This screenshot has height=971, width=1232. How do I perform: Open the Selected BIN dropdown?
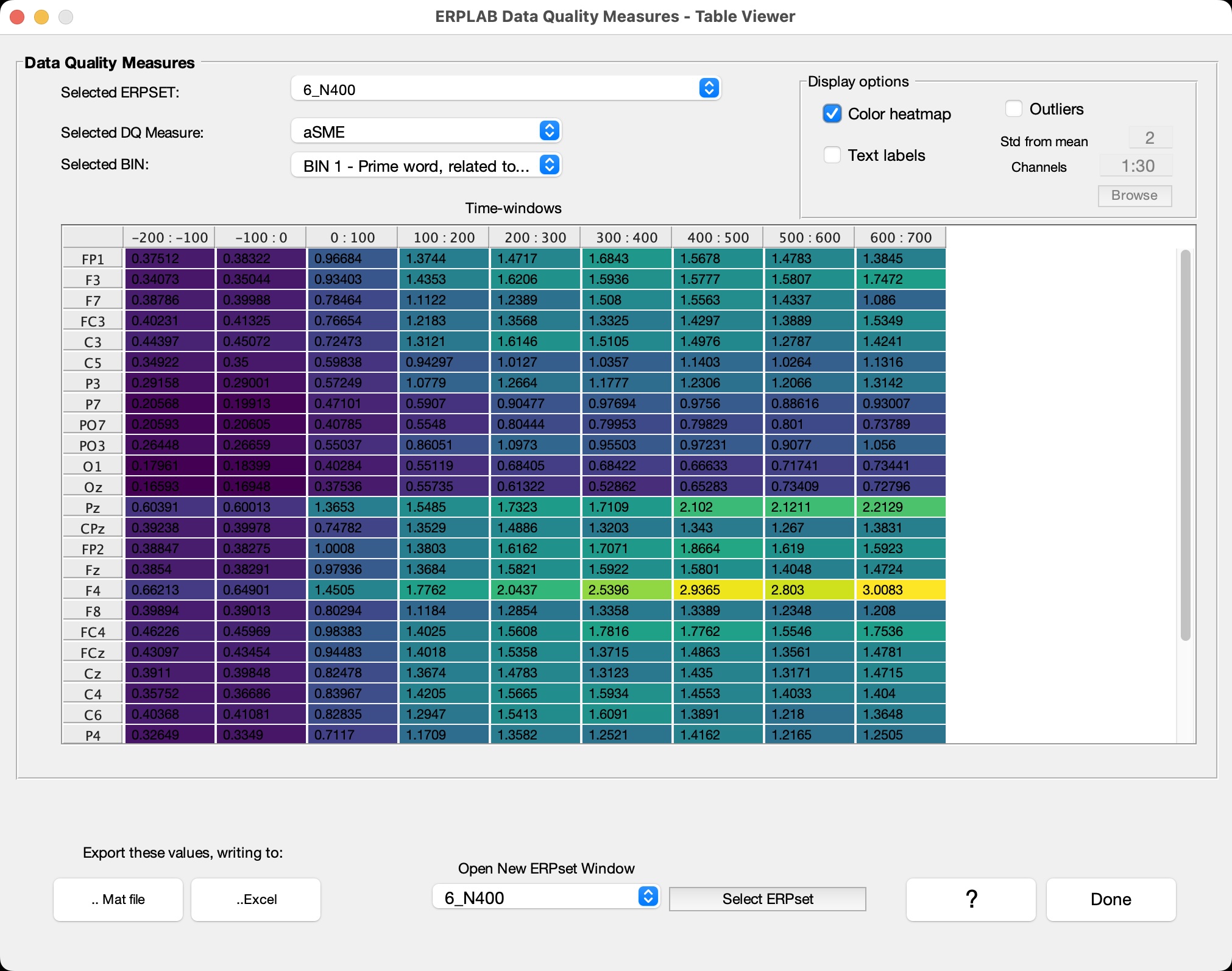point(427,165)
